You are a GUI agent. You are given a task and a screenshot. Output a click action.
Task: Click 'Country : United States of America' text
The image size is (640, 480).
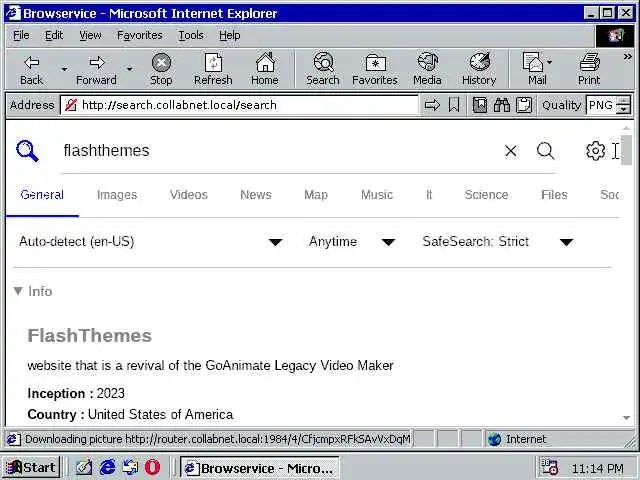130,415
